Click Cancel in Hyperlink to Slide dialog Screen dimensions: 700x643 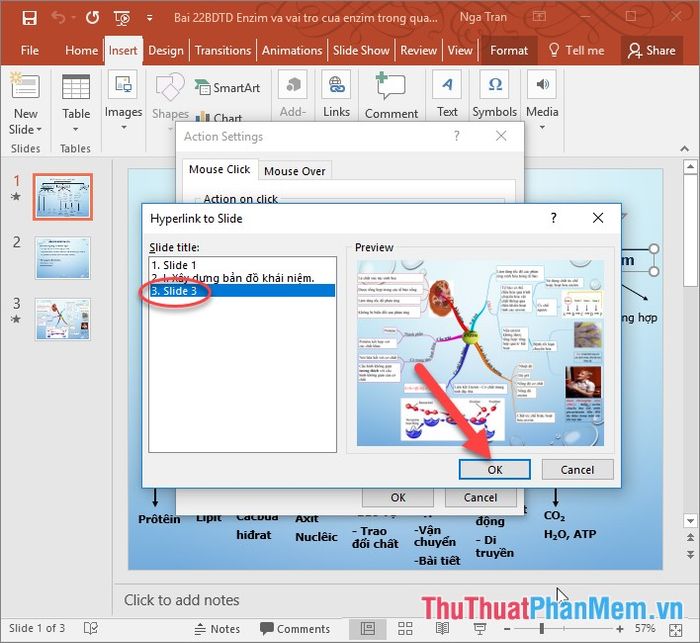577,470
